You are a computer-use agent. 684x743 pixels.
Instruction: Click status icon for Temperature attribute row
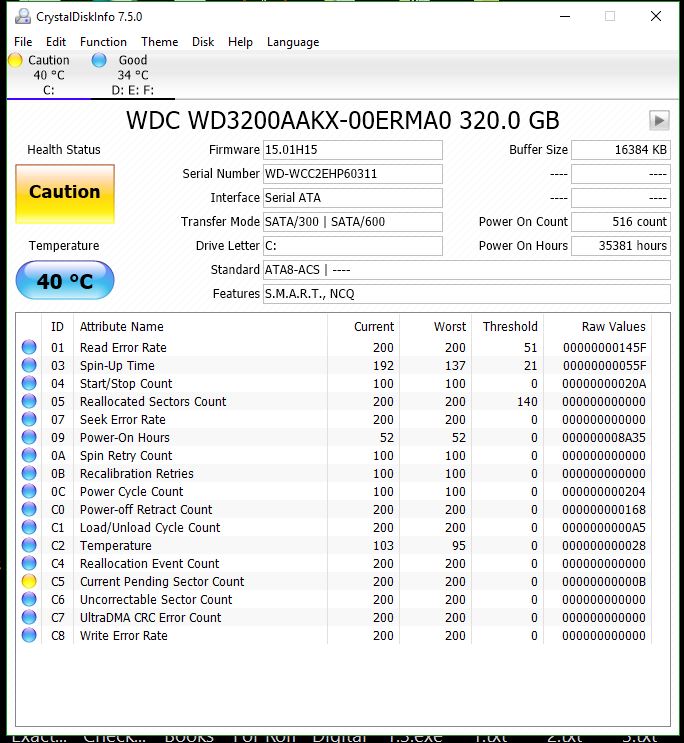(x=29, y=545)
